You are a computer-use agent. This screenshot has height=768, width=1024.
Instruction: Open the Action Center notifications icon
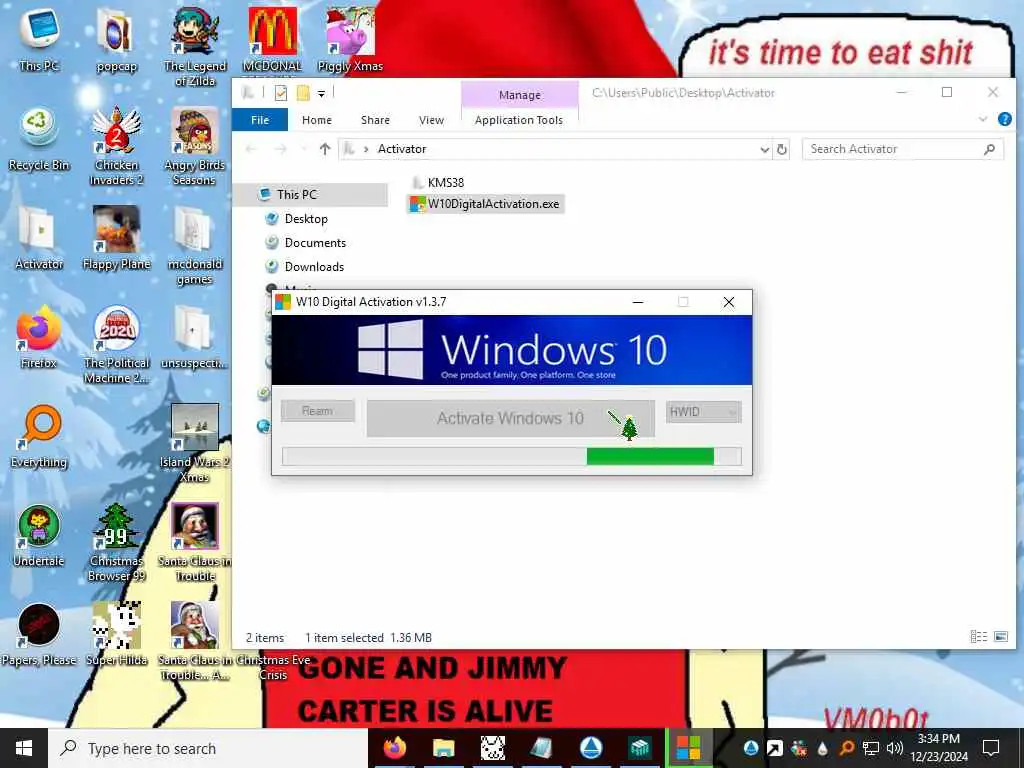click(991, 748)
